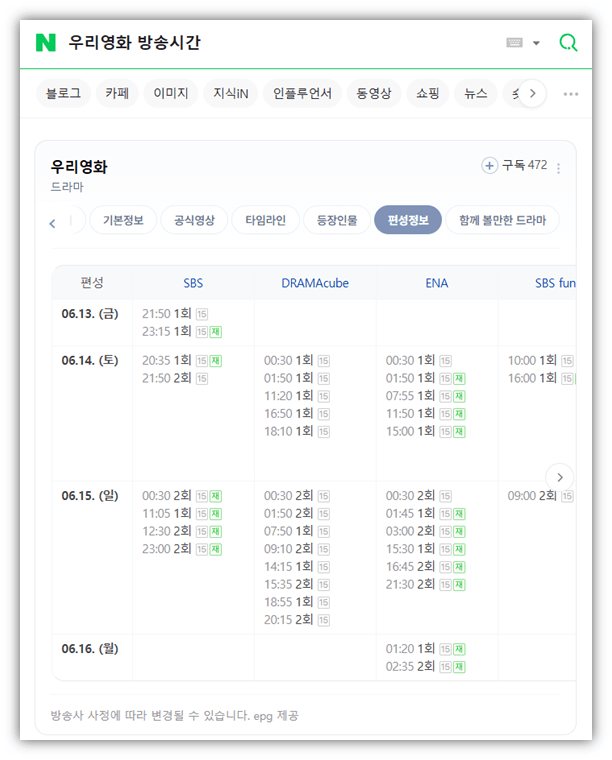
Task: Open the 지식iN search tab
Action: pyautogui.click(x=231, y=94)
